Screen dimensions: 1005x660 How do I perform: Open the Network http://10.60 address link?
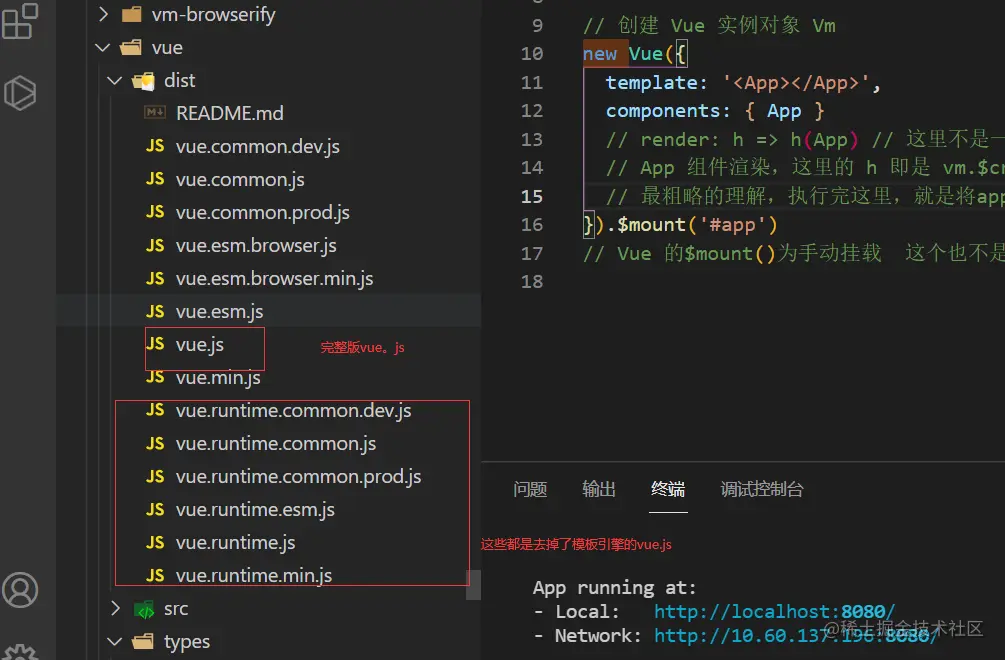click(x=795, y=636)
